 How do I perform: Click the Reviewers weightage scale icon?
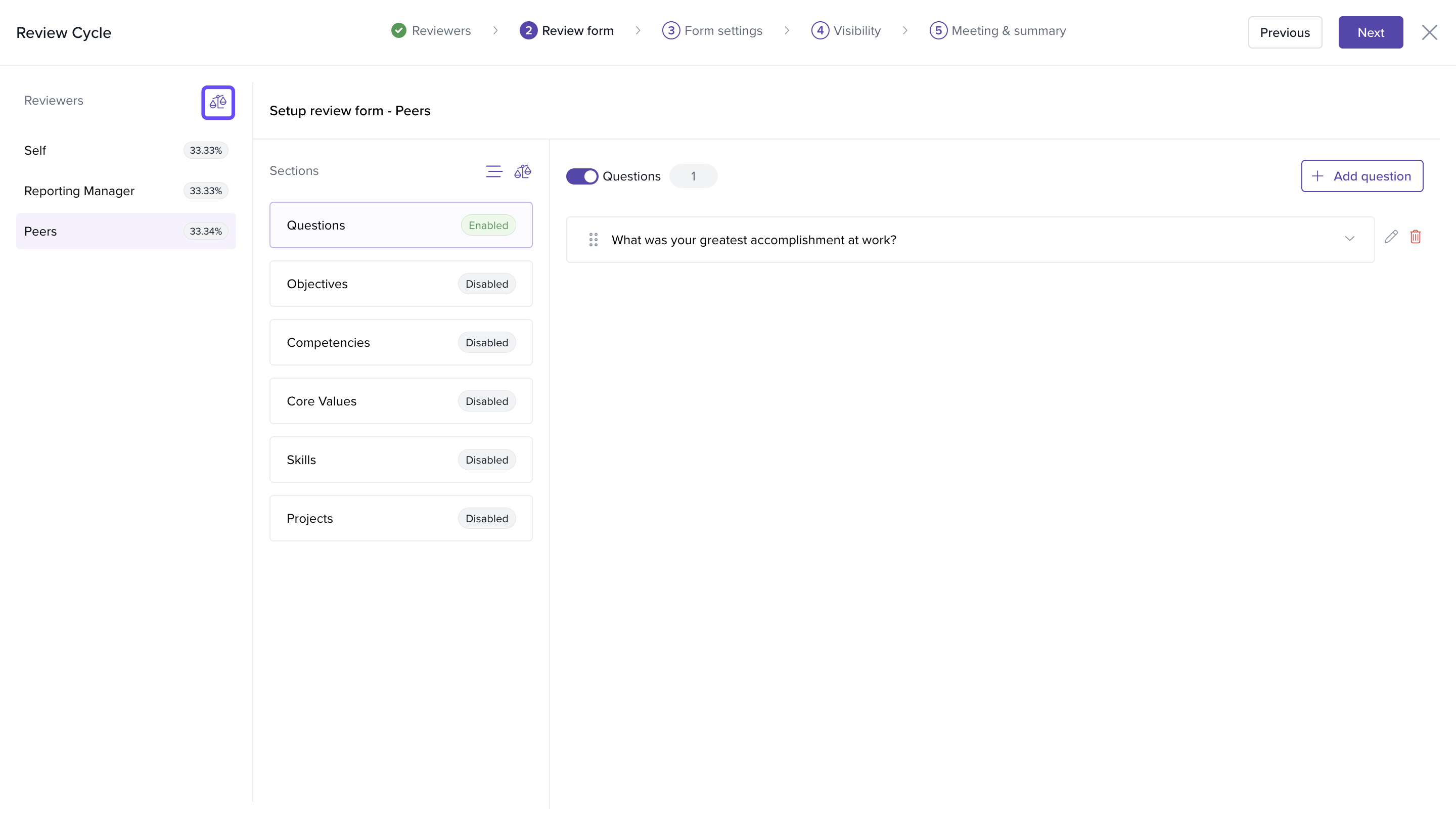click(x=217, y=102)
